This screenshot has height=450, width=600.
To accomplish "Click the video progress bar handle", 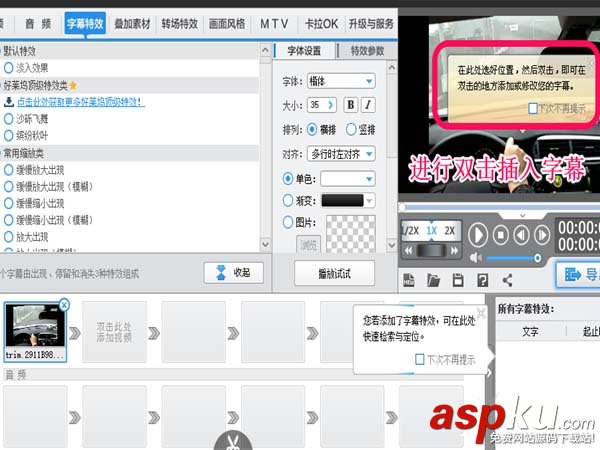I will 402,207.
